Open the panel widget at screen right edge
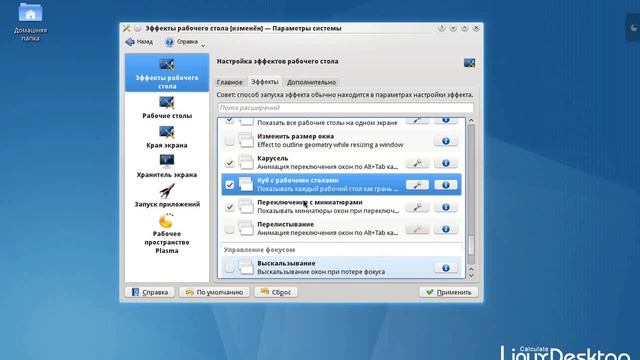Viewport: 640px width, 360px height. 633,27
